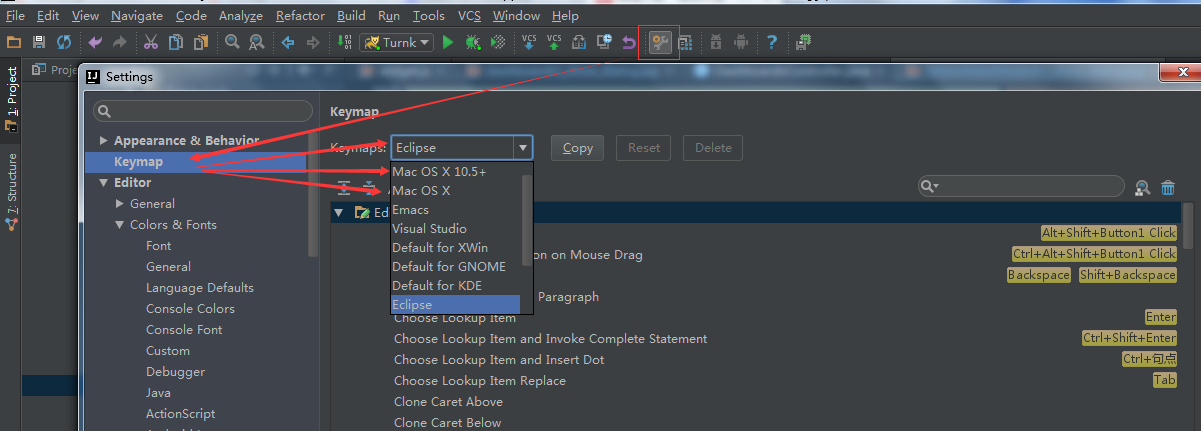Click the VCS Commit Changes icon
The height and width of the screenshot is (431, 1201).
[x=554, y=42]
